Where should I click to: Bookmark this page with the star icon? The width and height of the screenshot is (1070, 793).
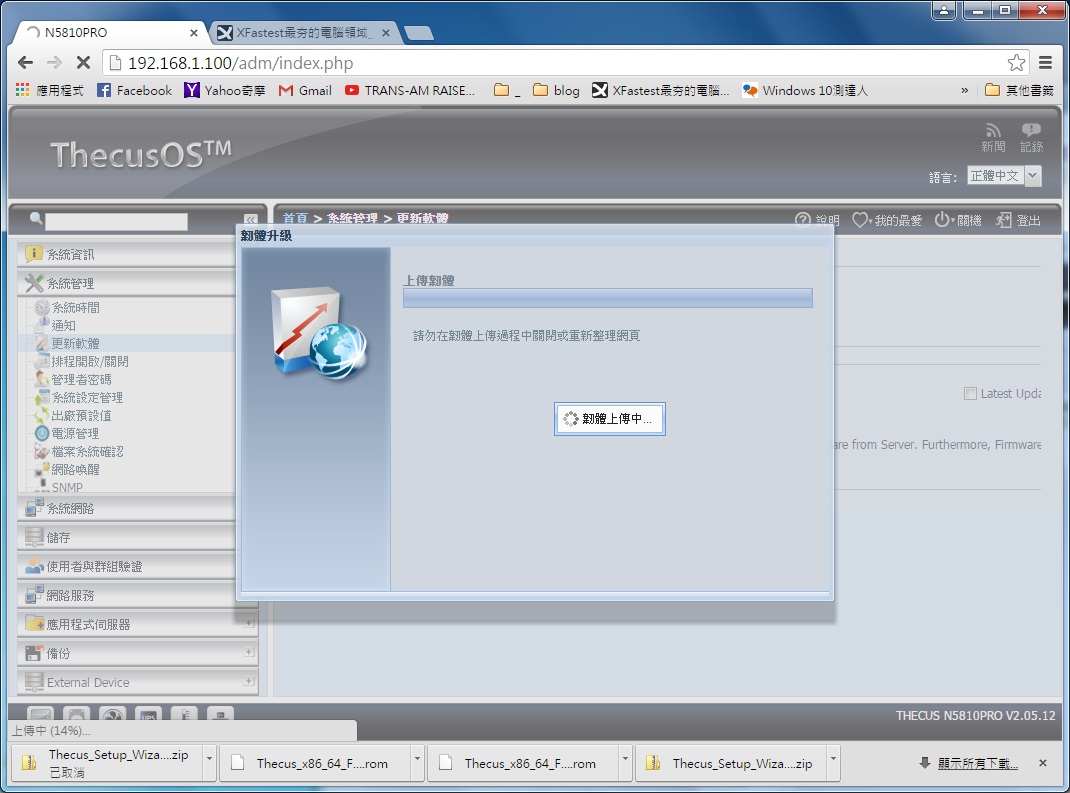coord(1016,63)
